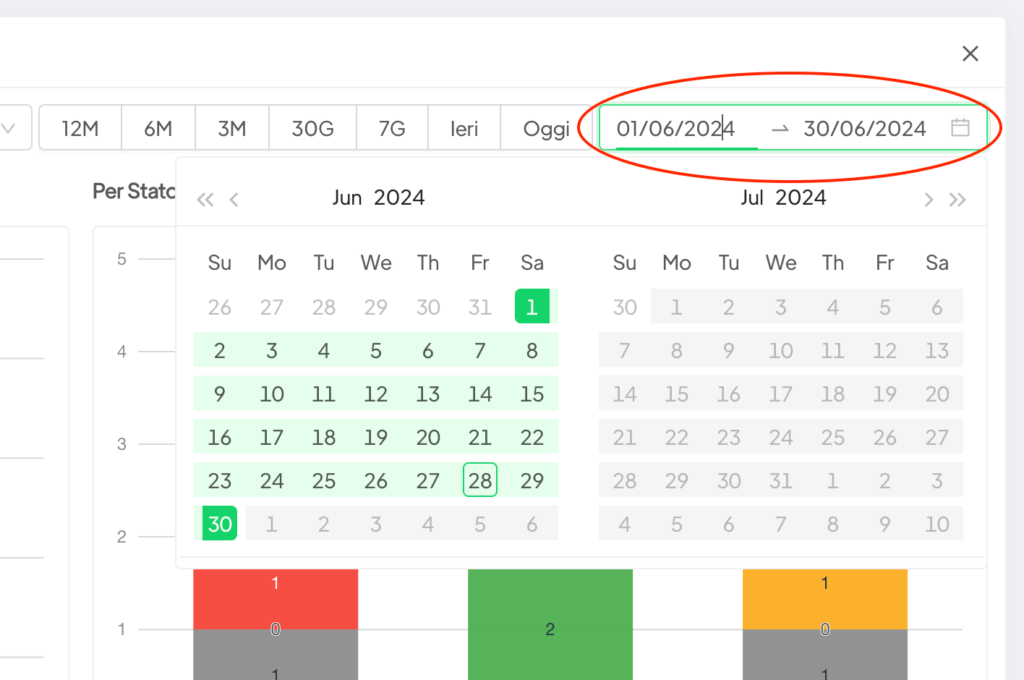Jump to next year with double-right arrow
Viewport: 1024px width, 680px height.
[958, 199]
